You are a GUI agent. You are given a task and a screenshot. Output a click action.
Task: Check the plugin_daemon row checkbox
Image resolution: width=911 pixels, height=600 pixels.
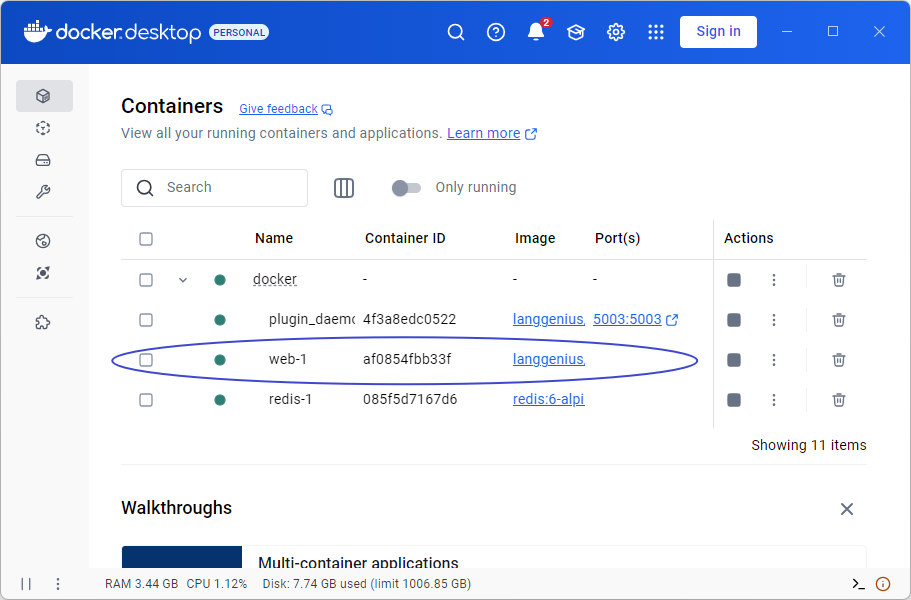[146, 320]
